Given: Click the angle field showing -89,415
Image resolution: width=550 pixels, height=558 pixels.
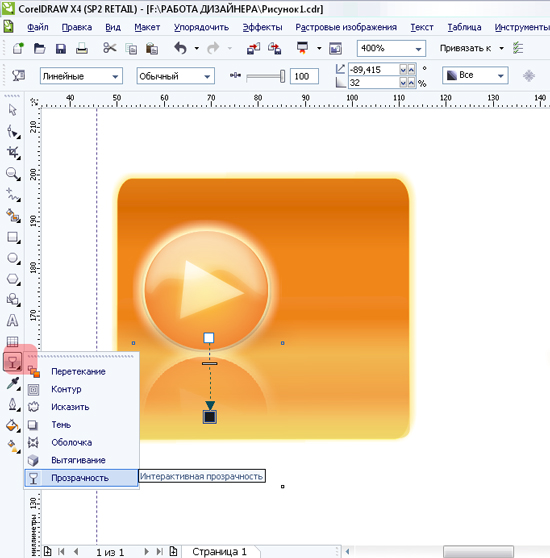Looking at the screenshot, I should (x=374, y=69).
